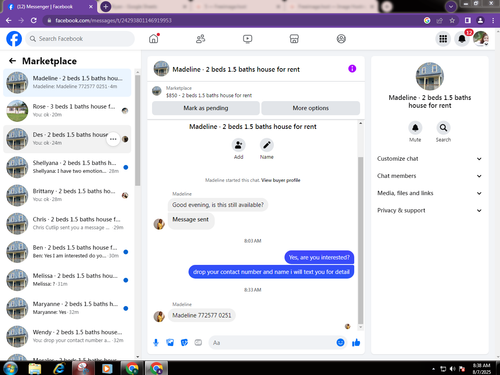Click the Mark as pending button
500x375 pixels.
[206, 108]
